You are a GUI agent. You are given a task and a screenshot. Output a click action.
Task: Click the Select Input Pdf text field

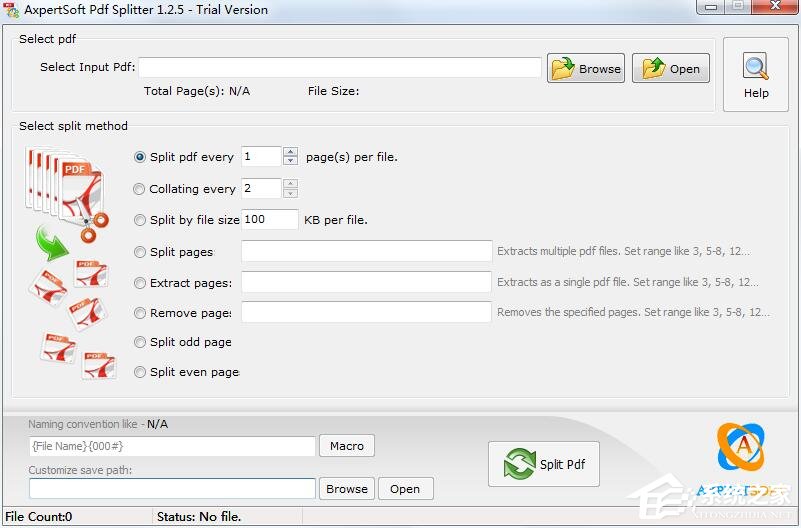[x=340, y=67]
